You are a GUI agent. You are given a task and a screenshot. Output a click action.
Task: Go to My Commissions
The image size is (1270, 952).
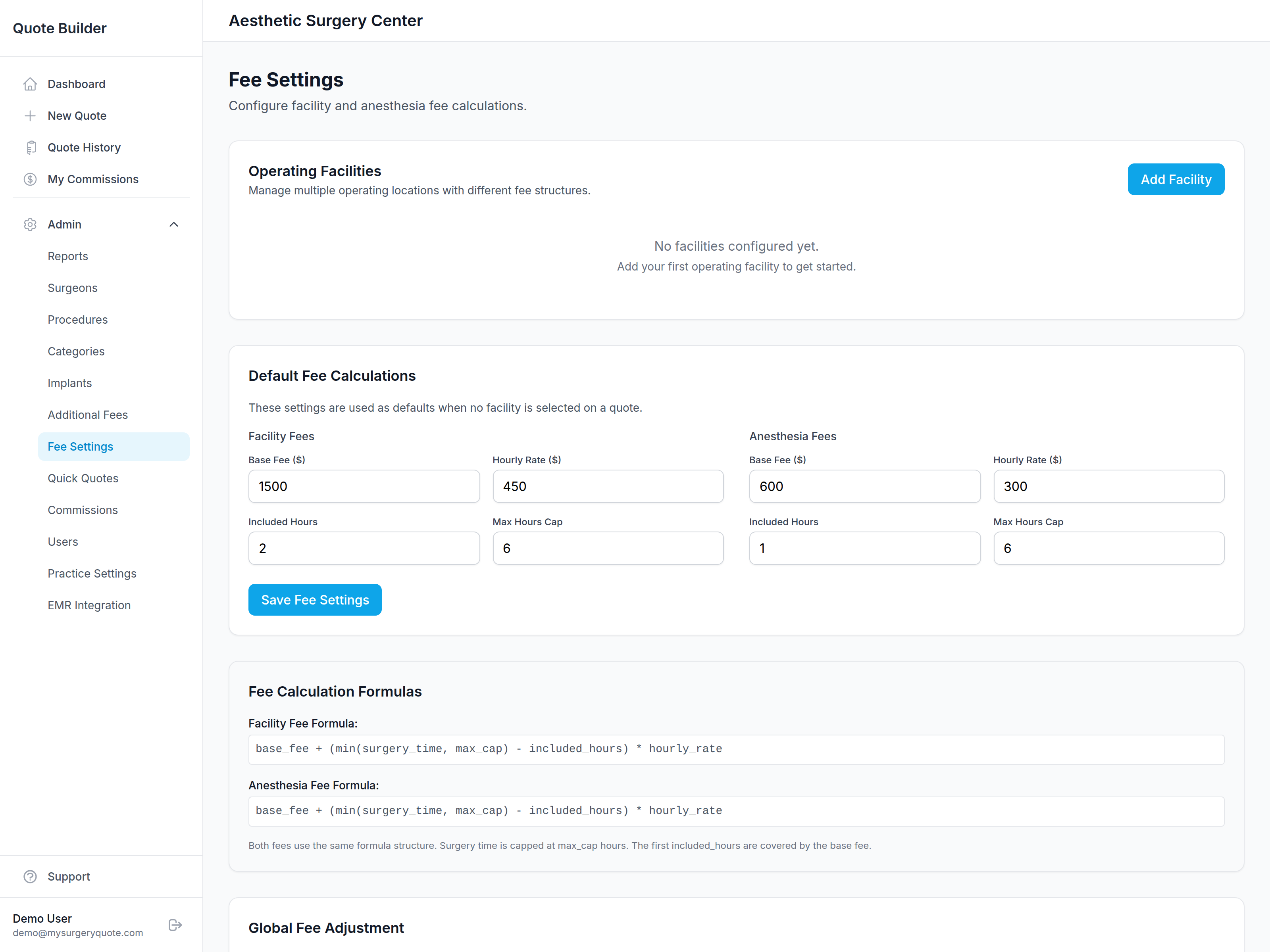tap(101, 179)
